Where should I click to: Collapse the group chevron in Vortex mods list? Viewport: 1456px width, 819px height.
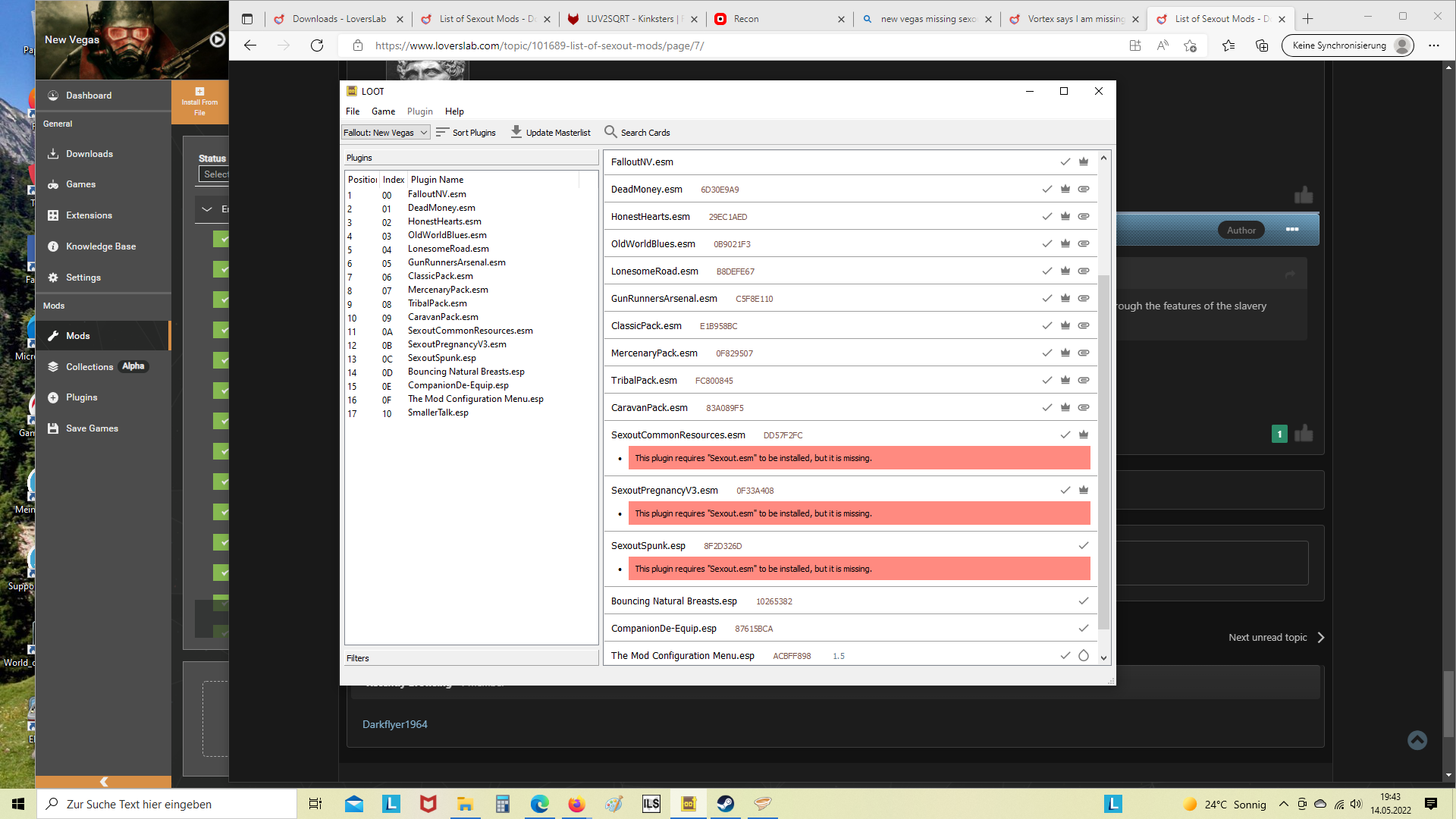point(207,209)
